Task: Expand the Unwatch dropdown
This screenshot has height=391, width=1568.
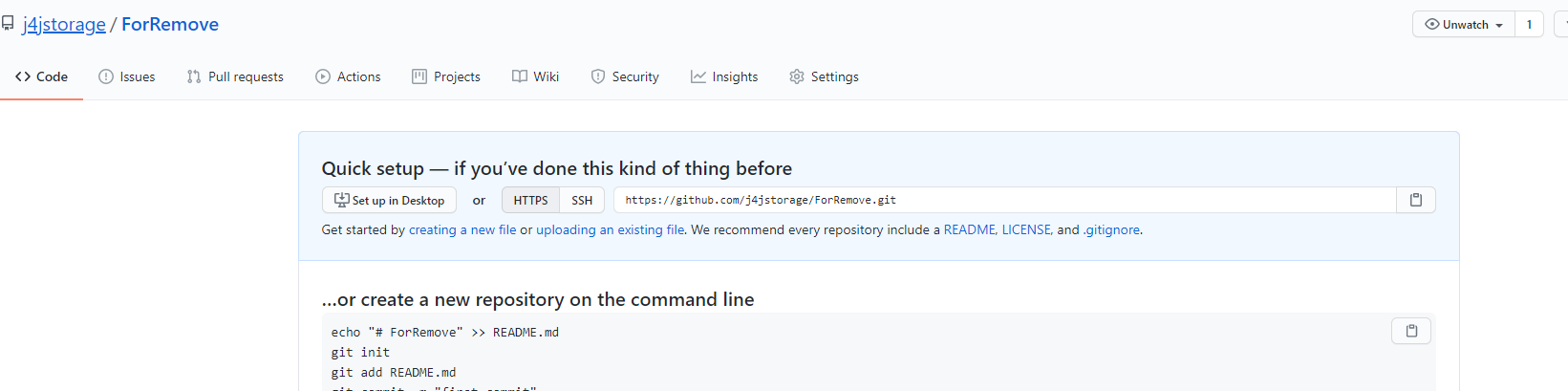Action: 1464,25
